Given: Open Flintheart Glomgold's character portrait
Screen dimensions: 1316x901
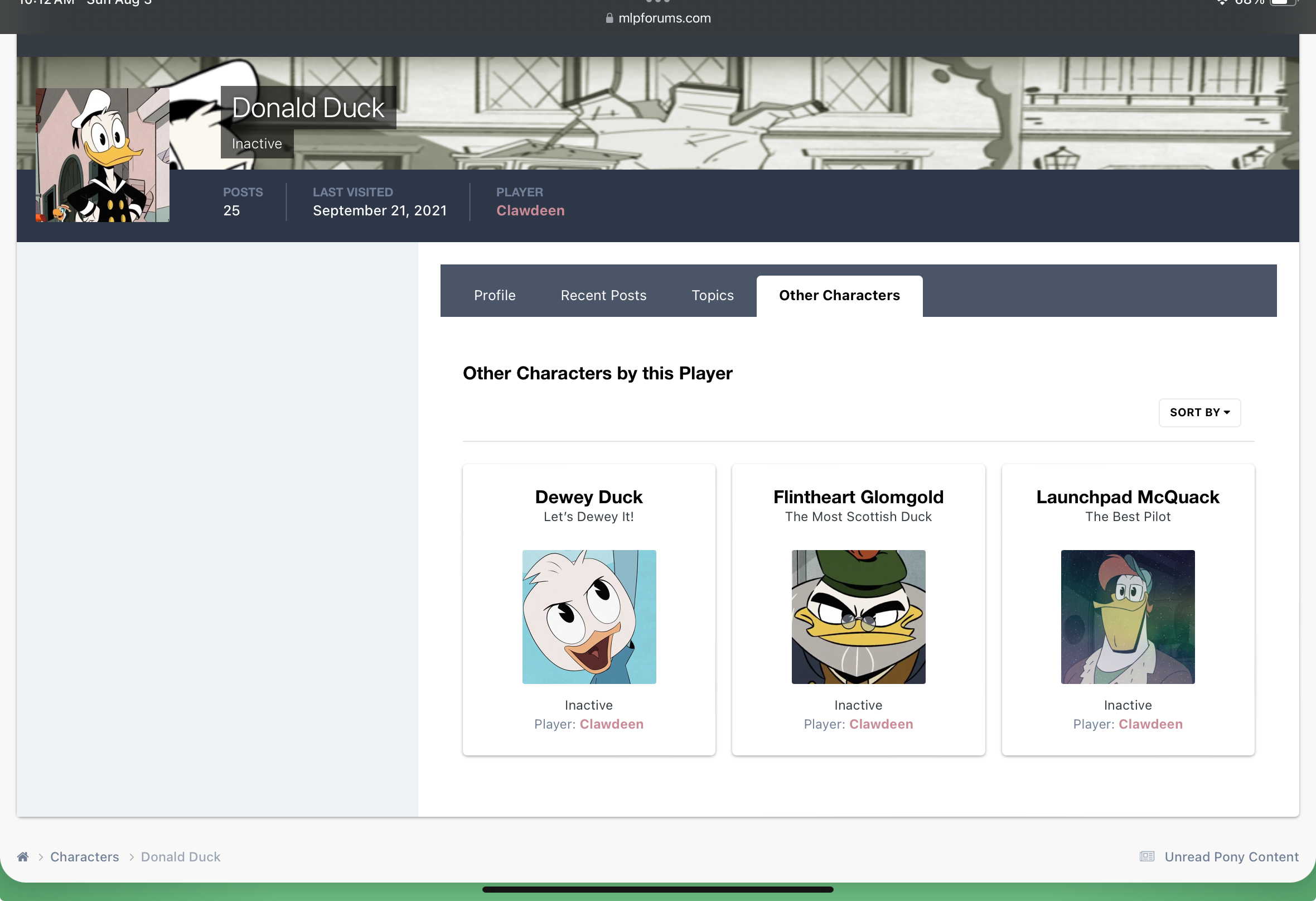Looking at the screenshot, I should click(858, 616).
